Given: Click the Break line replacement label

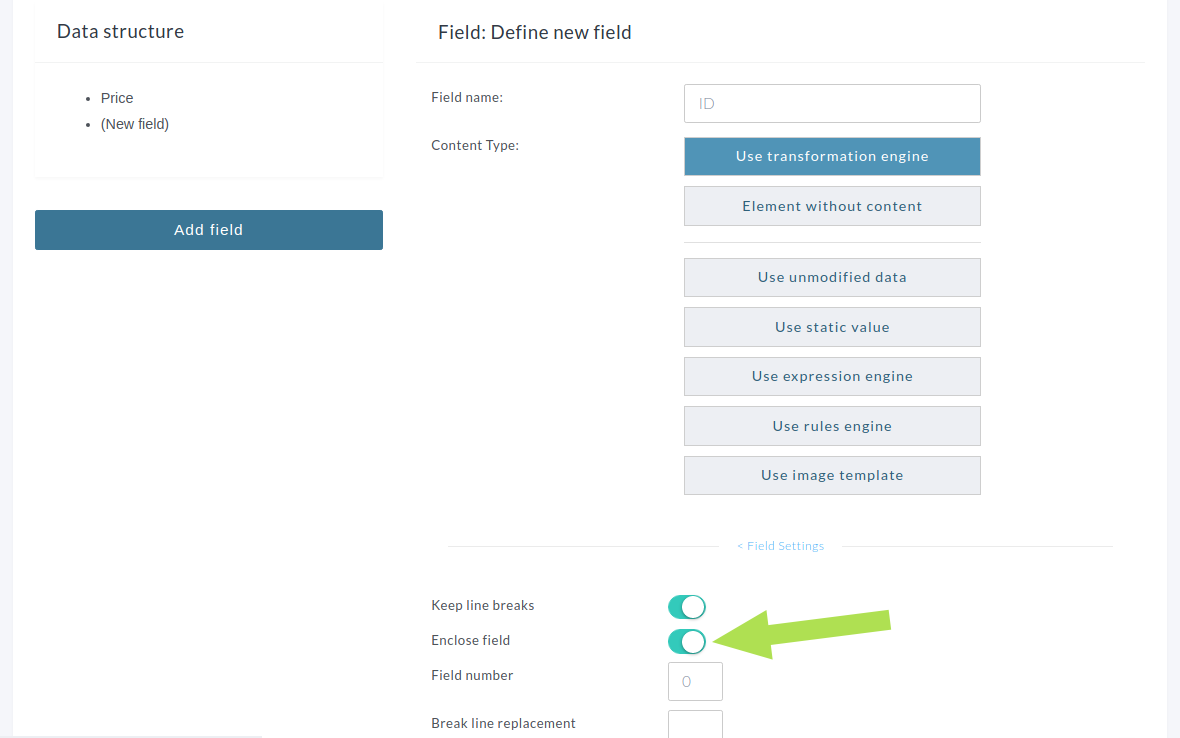Looking at the screenshot, I should pyautogui.click(x=503, y=724).
